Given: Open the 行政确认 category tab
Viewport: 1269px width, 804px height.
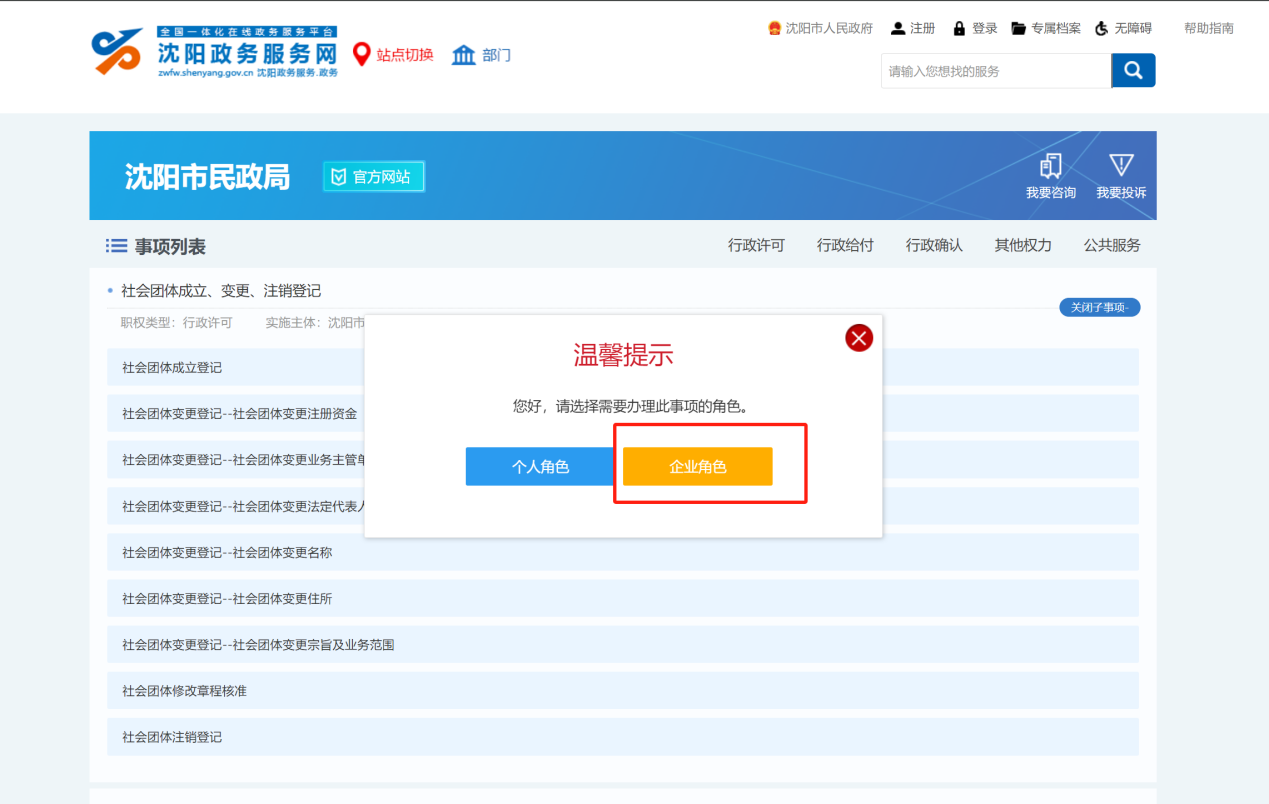Looking at the screenshot, I should tap(934, 245).
